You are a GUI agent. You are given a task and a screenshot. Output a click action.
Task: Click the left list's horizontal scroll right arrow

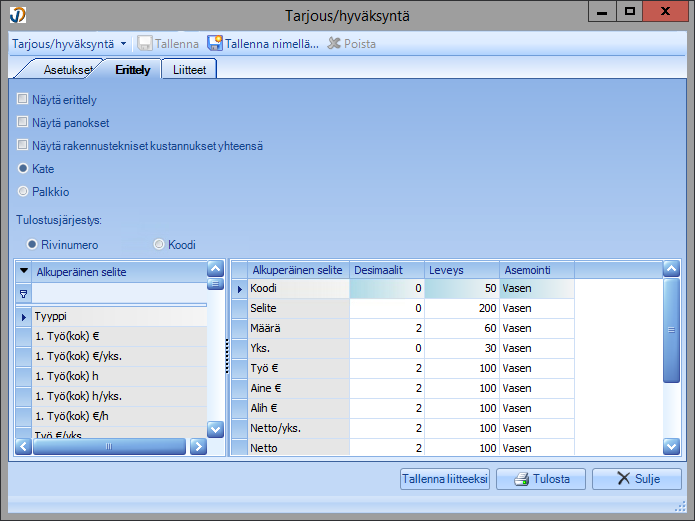198,447
